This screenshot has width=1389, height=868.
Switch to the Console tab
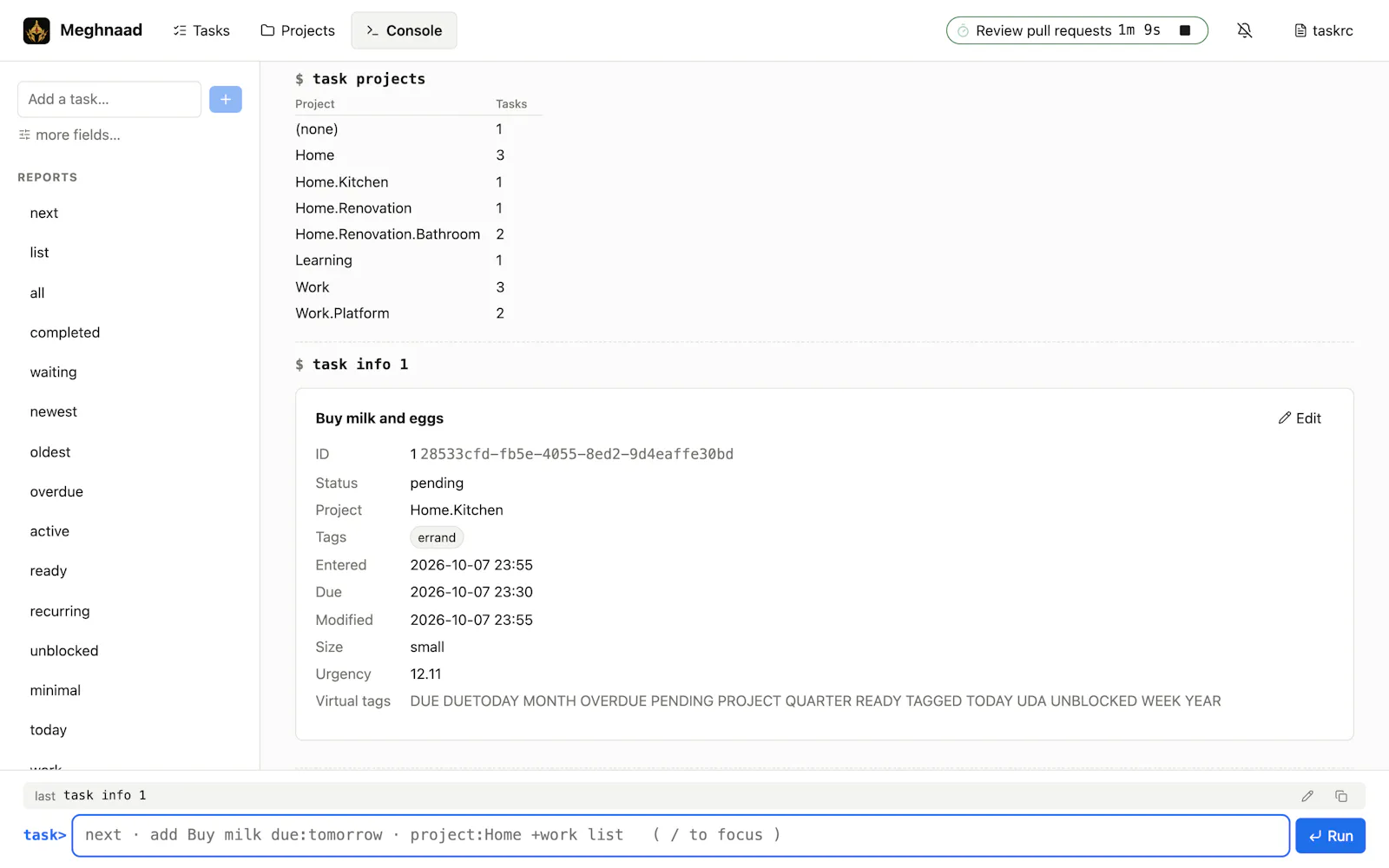[x=404, y=30]
